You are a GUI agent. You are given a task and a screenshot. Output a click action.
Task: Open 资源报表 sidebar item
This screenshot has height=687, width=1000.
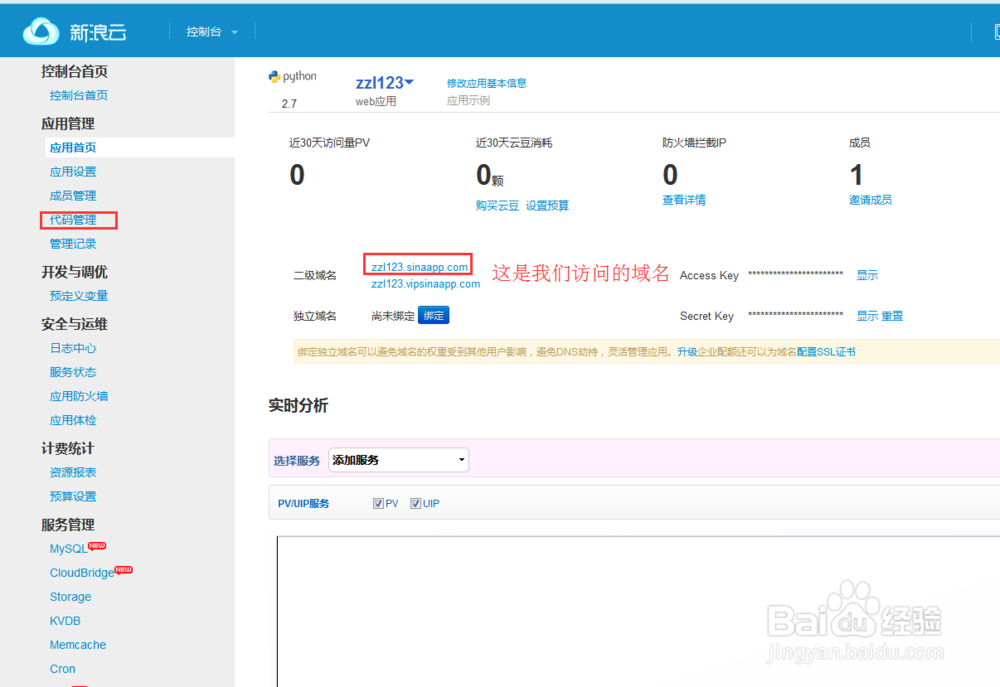(x=73, y=473)
